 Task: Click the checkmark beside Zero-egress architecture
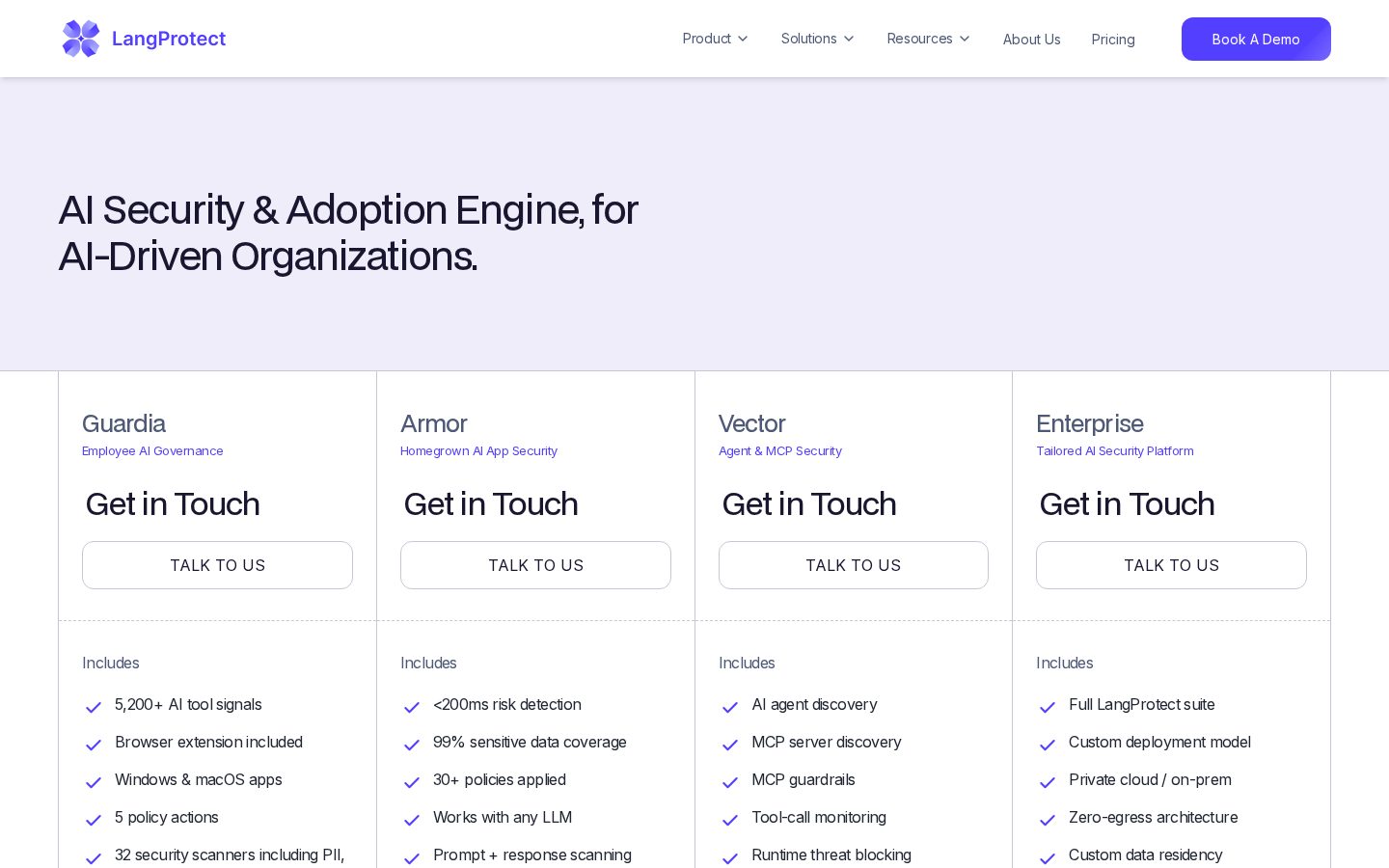click(x=1048, y=820)
